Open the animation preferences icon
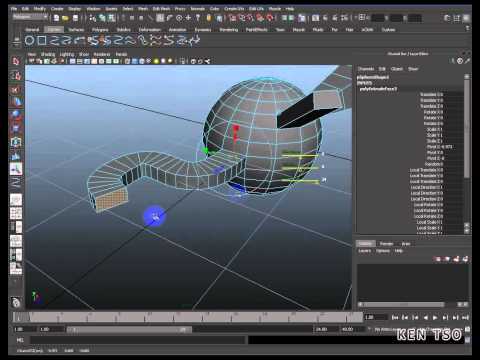This screenshot has width=480, height=360. pyautogui.click(x=467, y=339)
